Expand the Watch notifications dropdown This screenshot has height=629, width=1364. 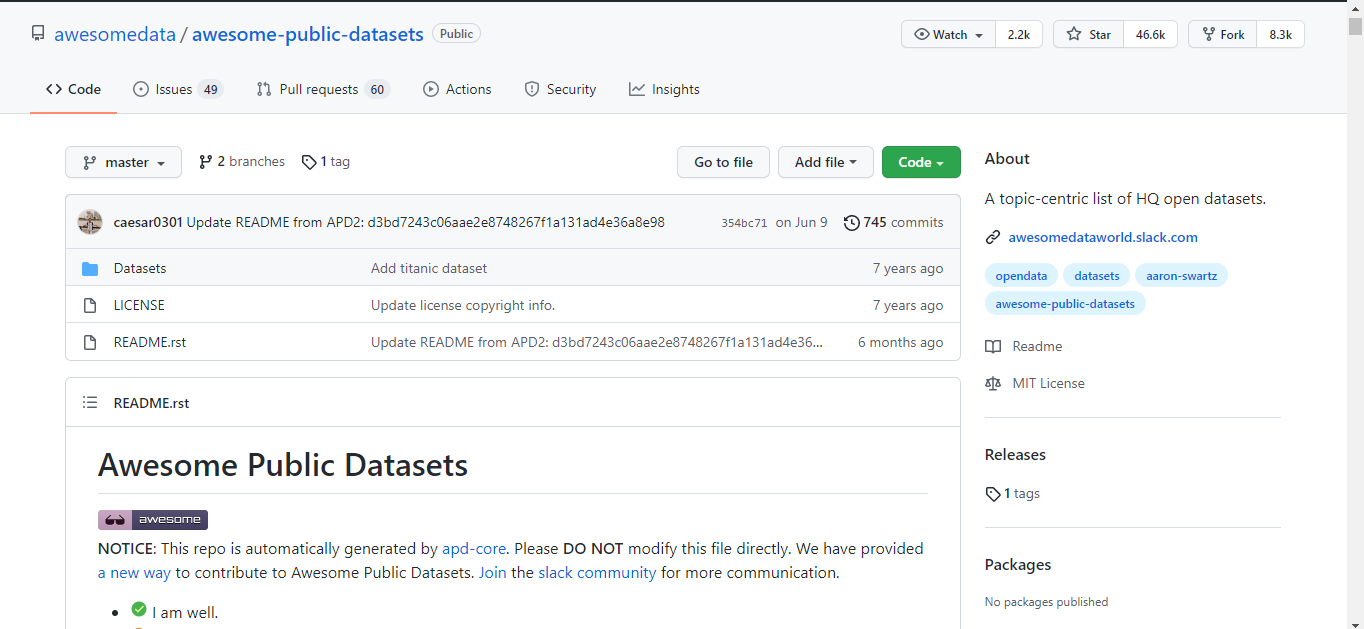tap(949, 34)
